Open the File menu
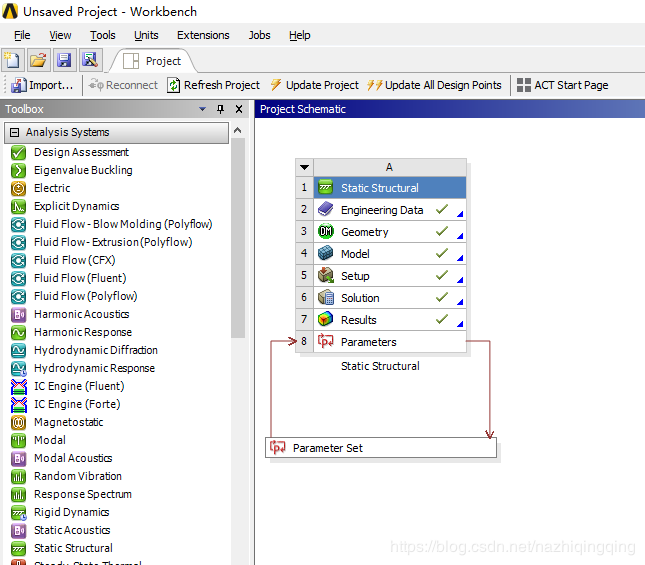The width and height of the screenshot is (645, 565). point(22,35)
